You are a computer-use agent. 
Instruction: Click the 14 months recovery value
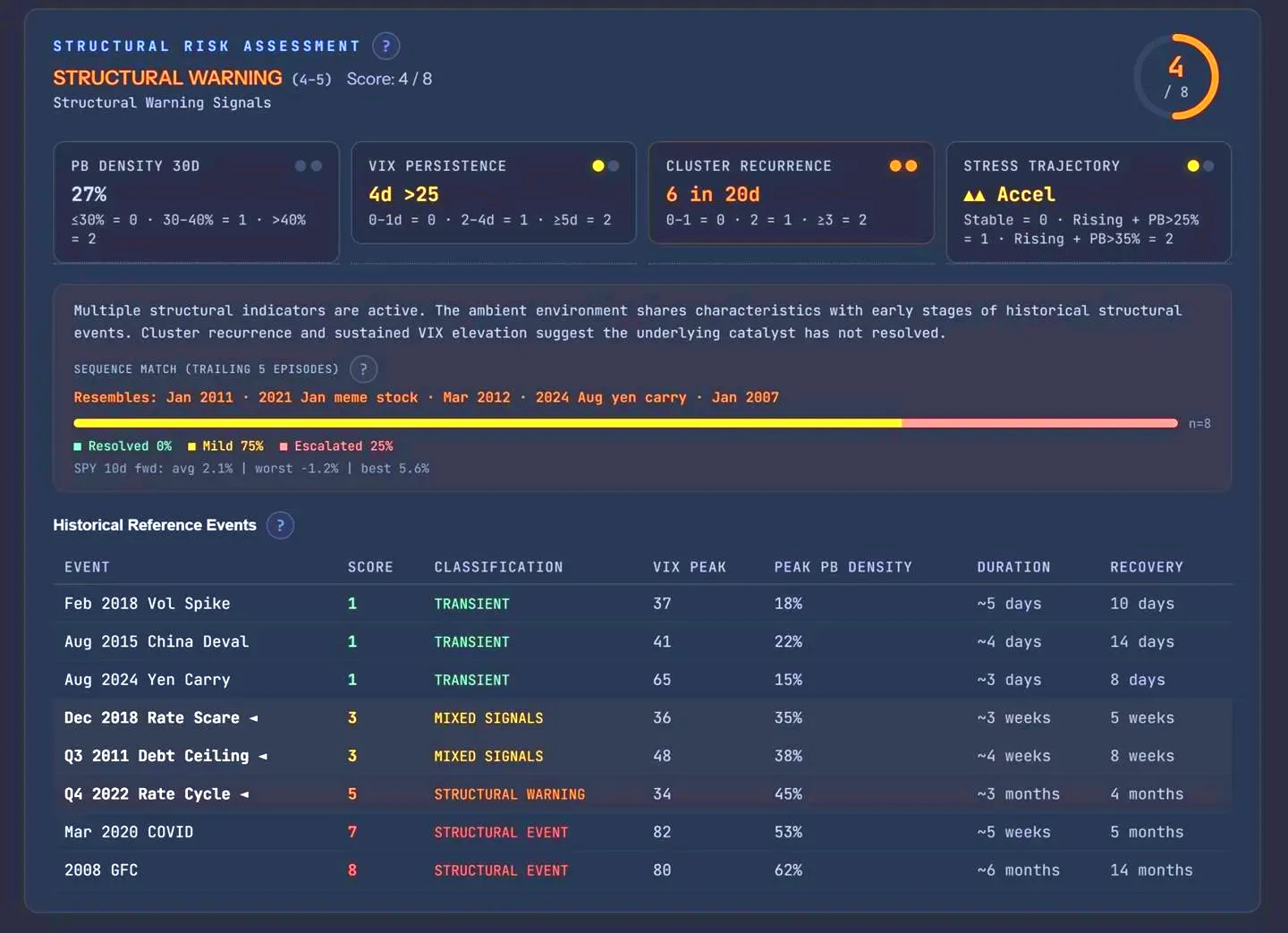coord(1151,870)
